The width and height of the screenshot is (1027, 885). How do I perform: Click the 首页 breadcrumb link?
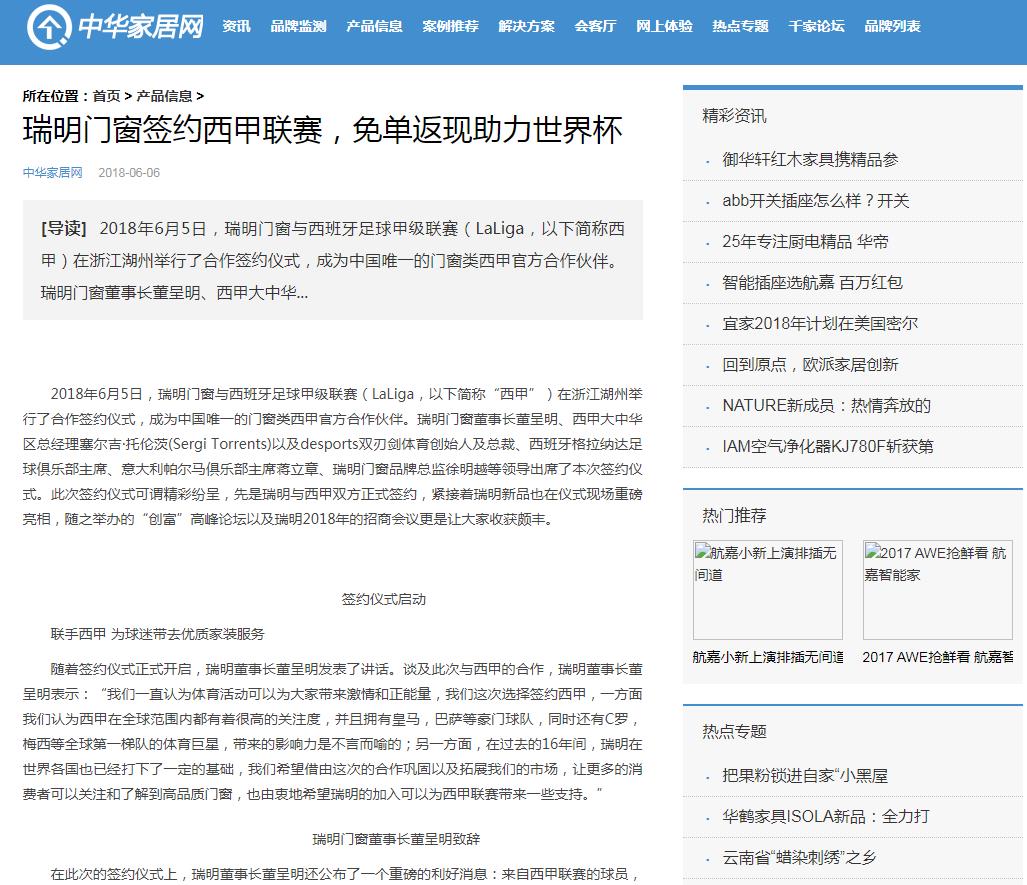point(106,96)
